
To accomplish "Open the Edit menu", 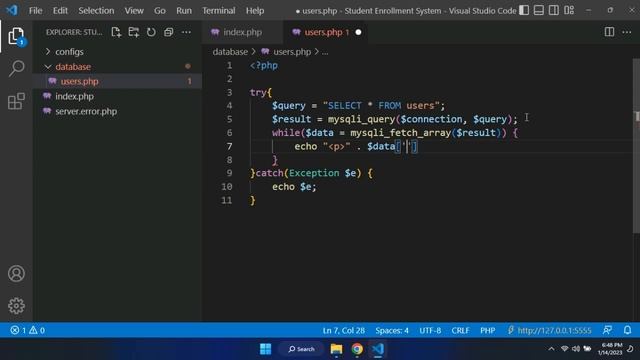I will 60,11.
